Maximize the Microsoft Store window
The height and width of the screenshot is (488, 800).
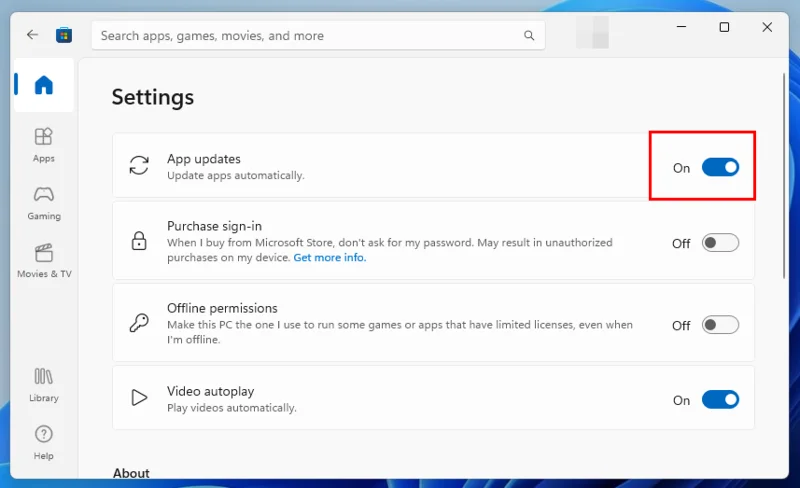[724, 28]
